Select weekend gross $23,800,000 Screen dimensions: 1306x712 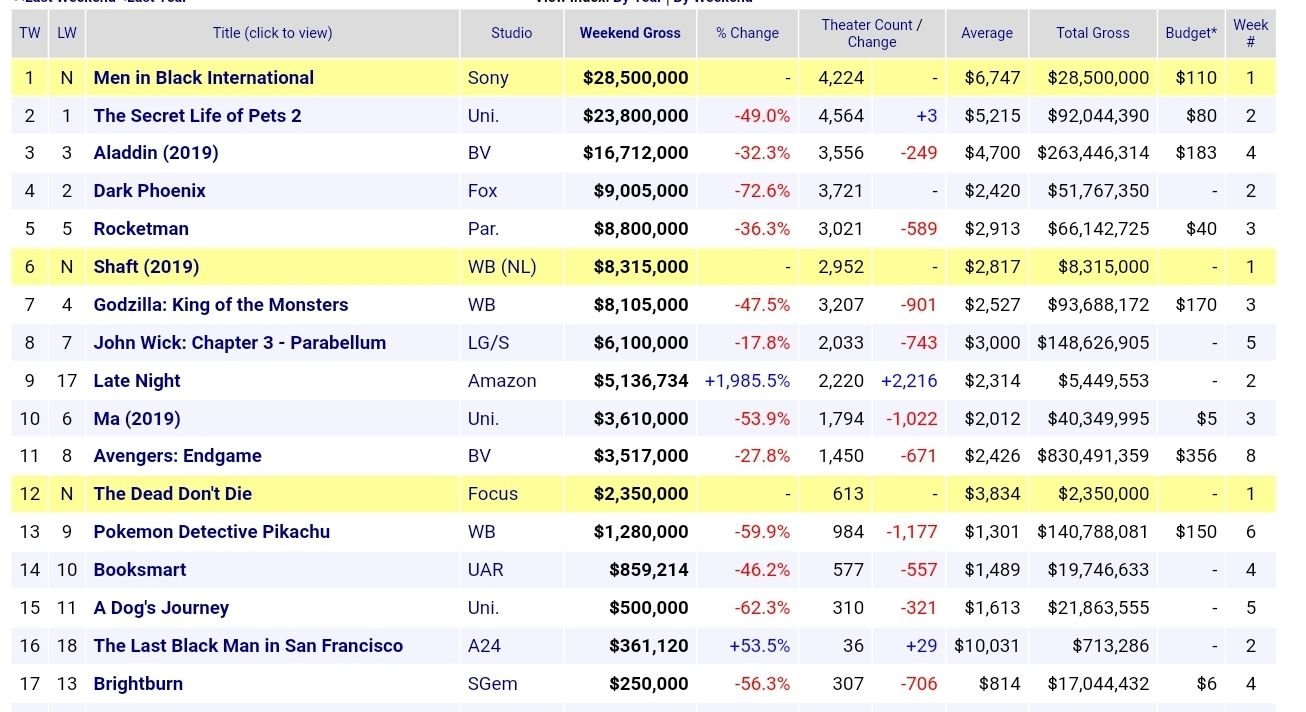[635, 116]
